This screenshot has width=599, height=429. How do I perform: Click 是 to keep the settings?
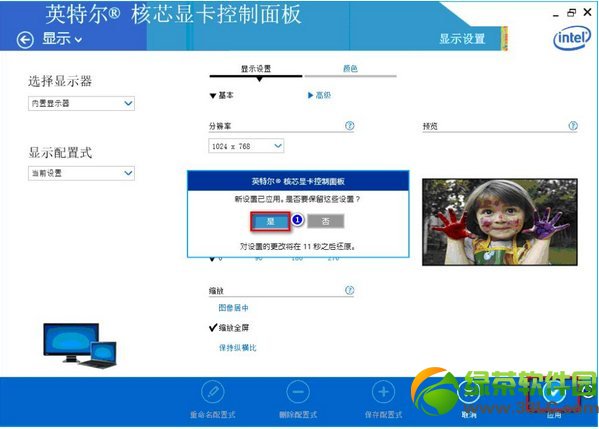pos(270,221)
